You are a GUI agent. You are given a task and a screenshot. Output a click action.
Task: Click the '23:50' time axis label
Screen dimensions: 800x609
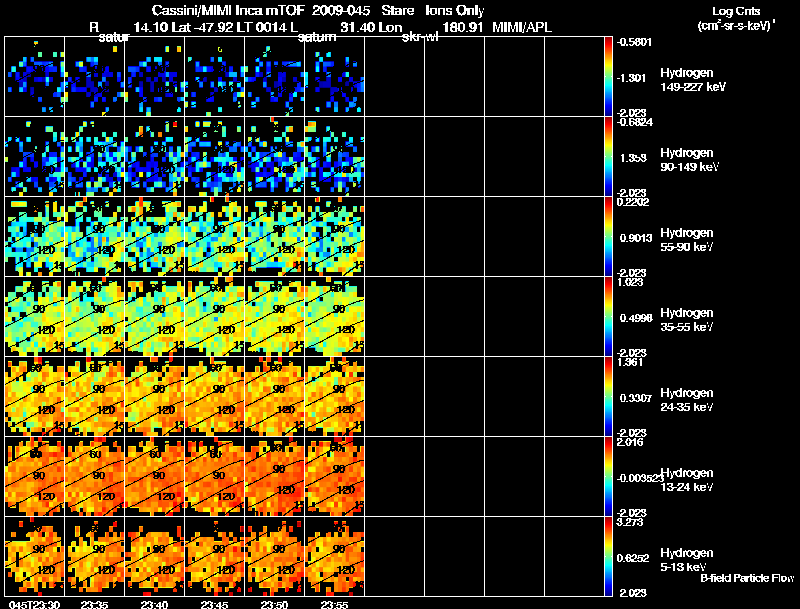point(274,605)
